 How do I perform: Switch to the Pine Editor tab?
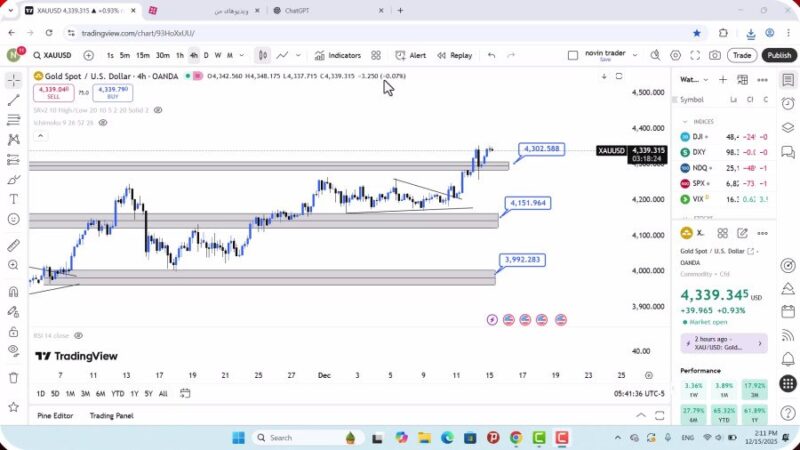pos(55,415)
